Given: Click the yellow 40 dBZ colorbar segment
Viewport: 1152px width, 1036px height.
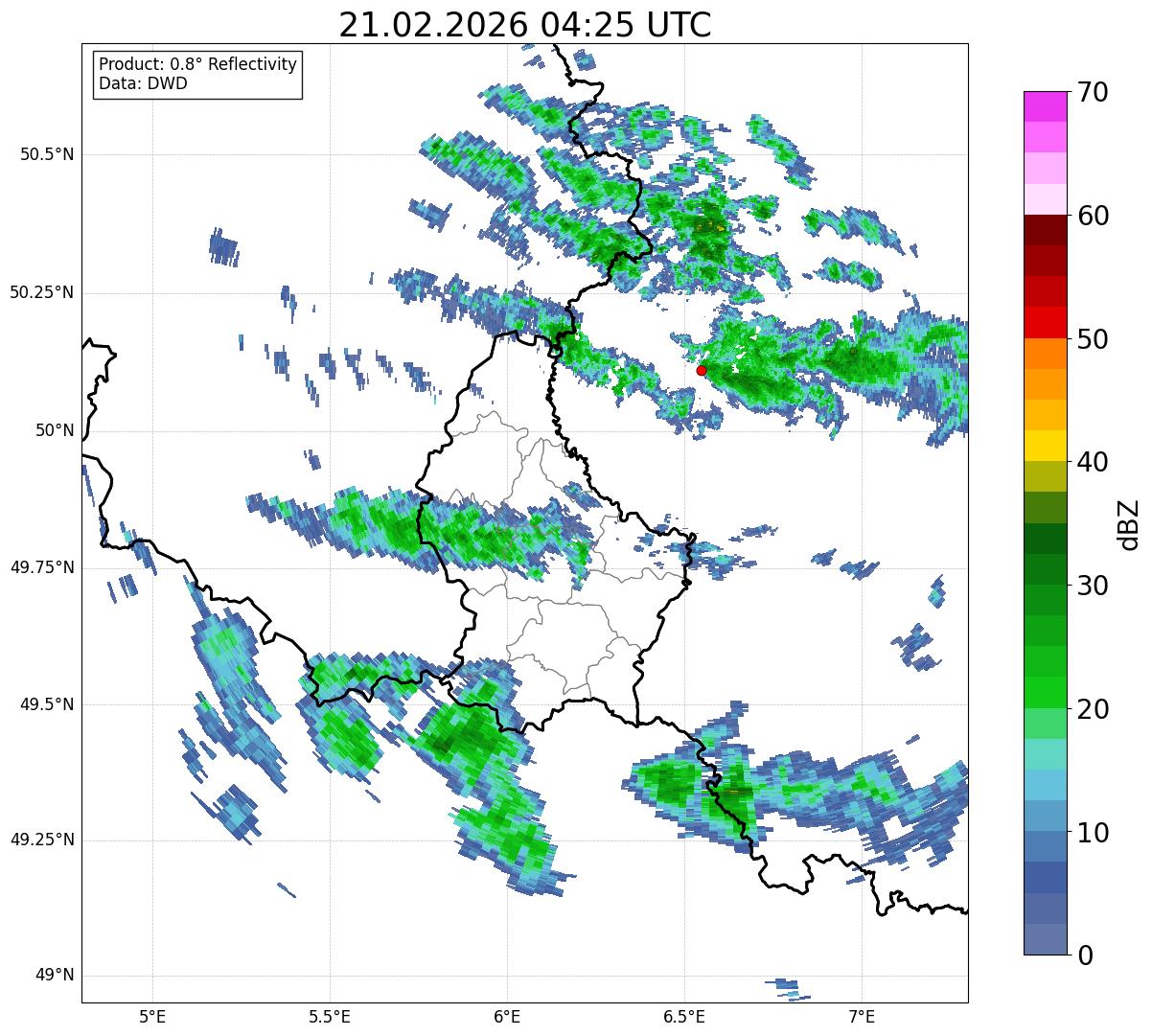Looking at the screenshot, I should click(x=1045, y=446).
